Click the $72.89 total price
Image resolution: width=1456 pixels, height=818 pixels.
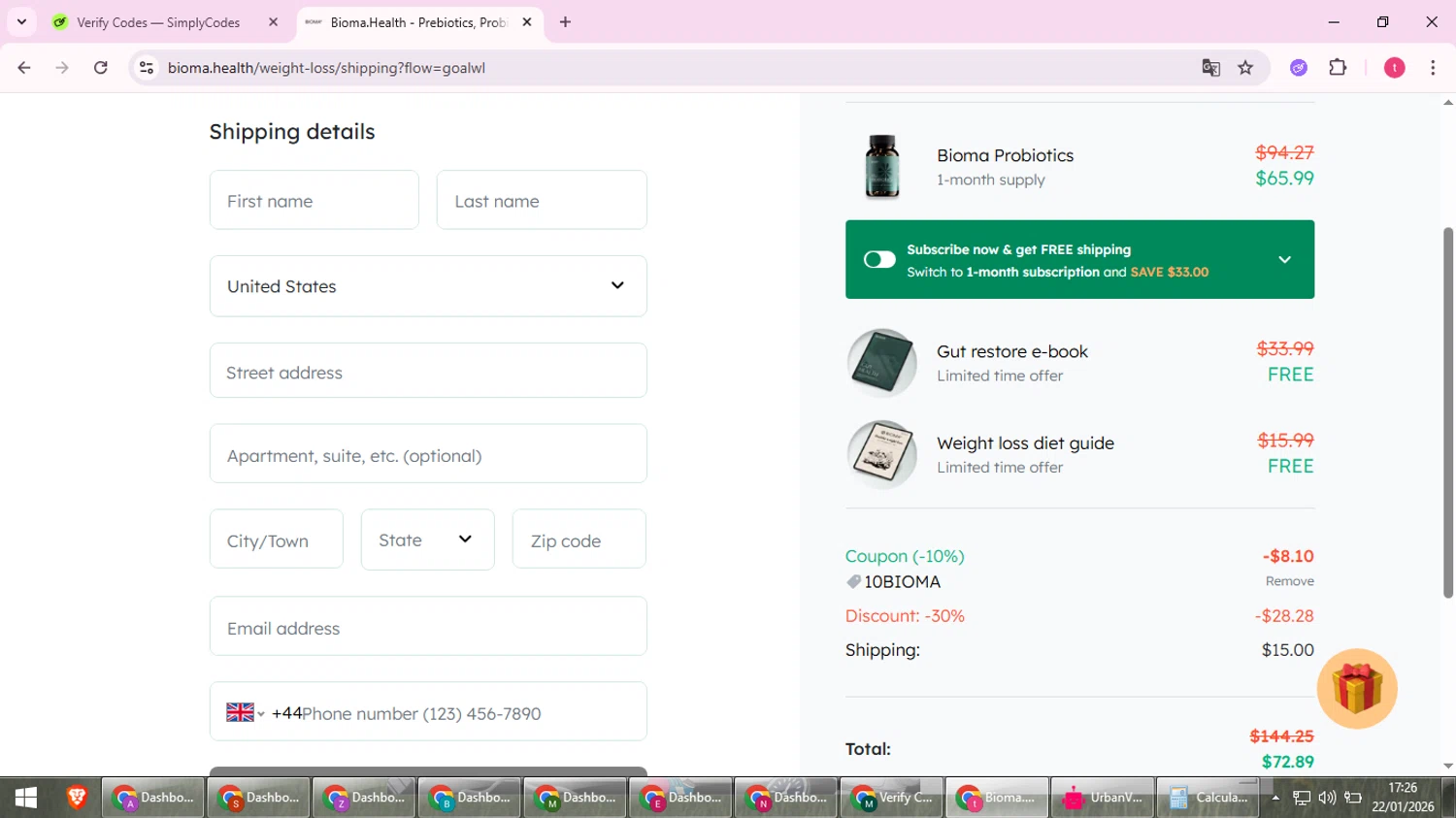(x=1287, y=762)
